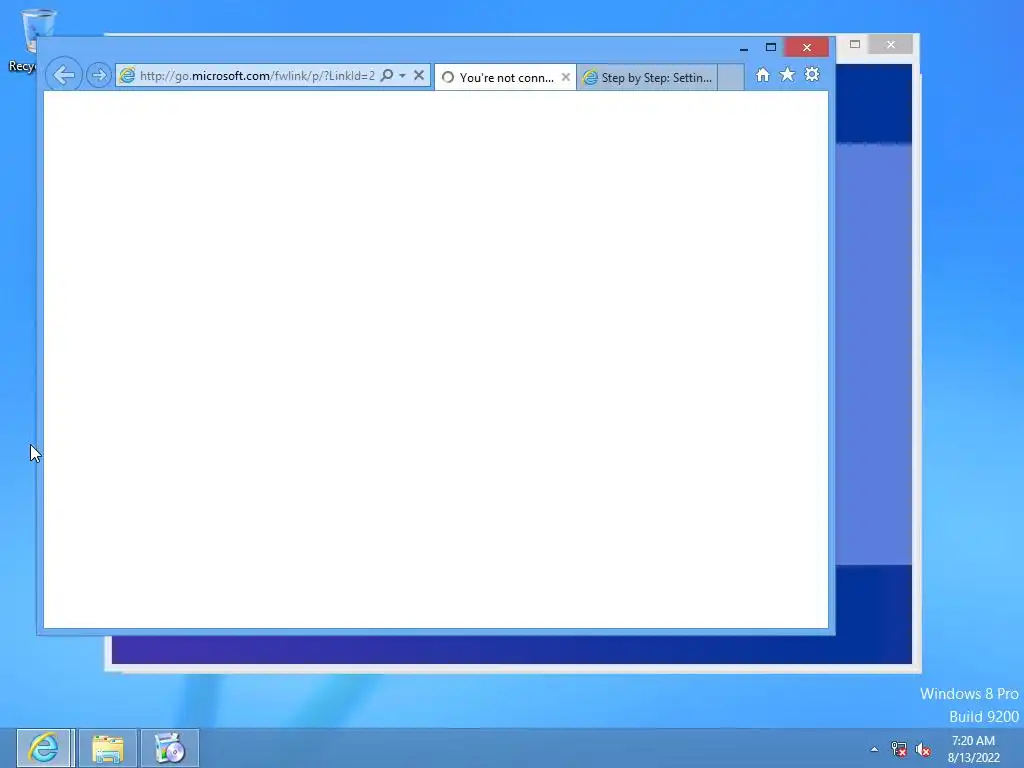Close the 'You're not conn...' tab

point(566,77)
